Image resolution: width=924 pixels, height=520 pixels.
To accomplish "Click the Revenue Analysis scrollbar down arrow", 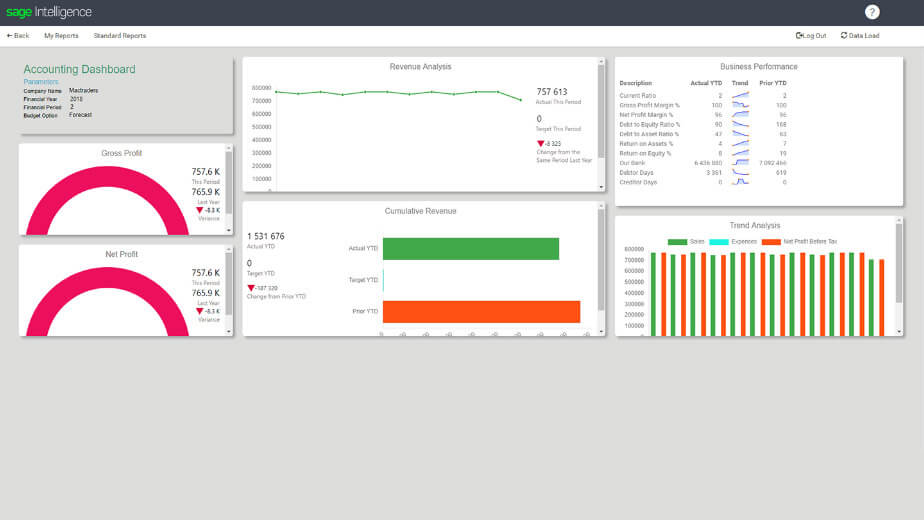I will point(601,187).
